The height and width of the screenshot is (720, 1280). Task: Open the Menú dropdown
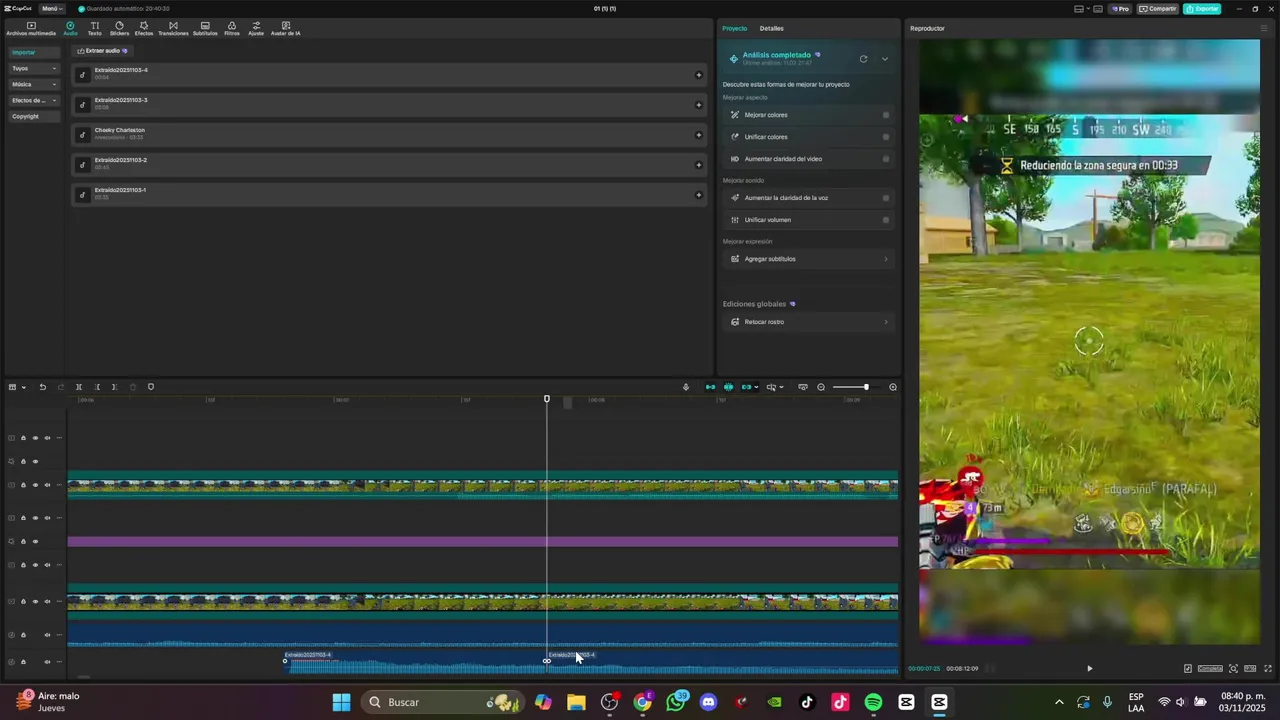(52, 9)
